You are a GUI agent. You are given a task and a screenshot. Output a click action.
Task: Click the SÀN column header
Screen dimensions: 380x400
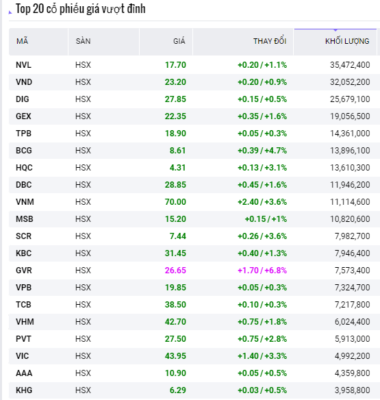pyautogui.click(x=83, y=41)
